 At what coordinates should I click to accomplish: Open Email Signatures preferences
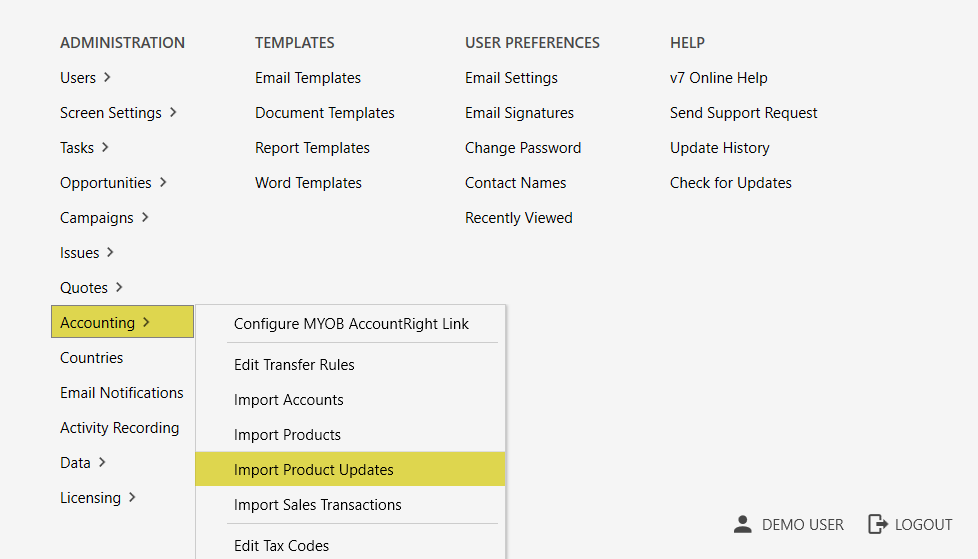[x=519, y=113]
